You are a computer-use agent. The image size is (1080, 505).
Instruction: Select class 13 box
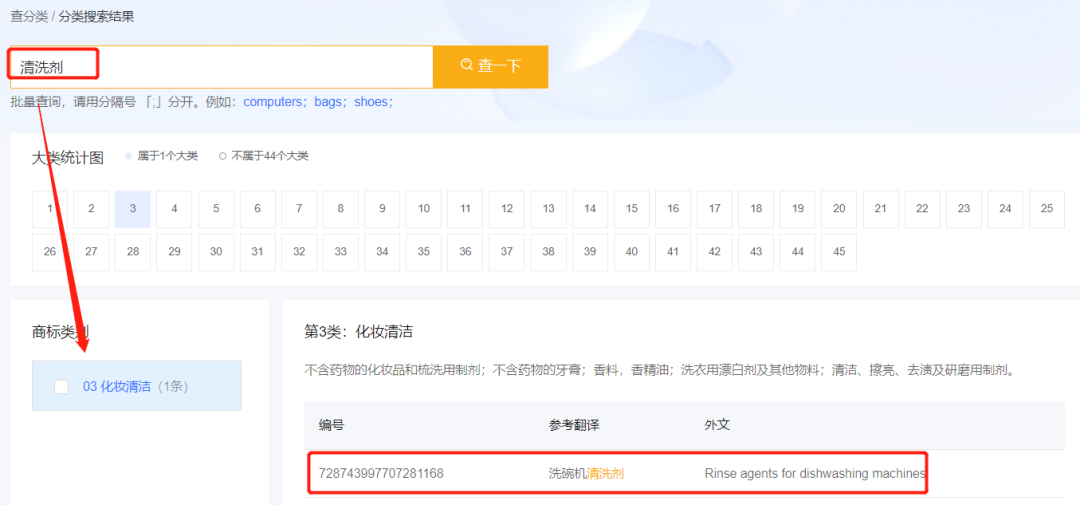pos(548,209)
